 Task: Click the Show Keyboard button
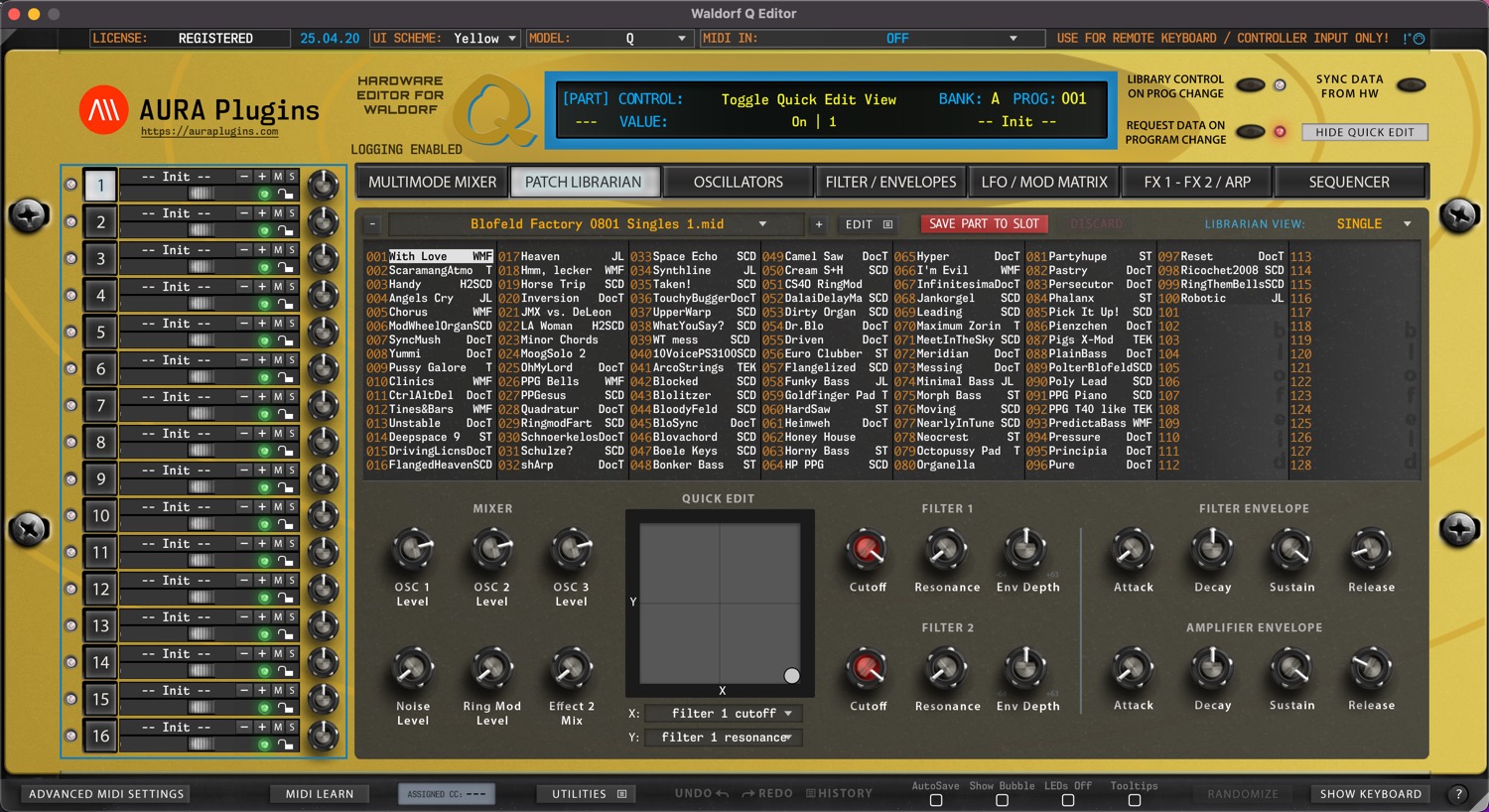[1370, 794]
